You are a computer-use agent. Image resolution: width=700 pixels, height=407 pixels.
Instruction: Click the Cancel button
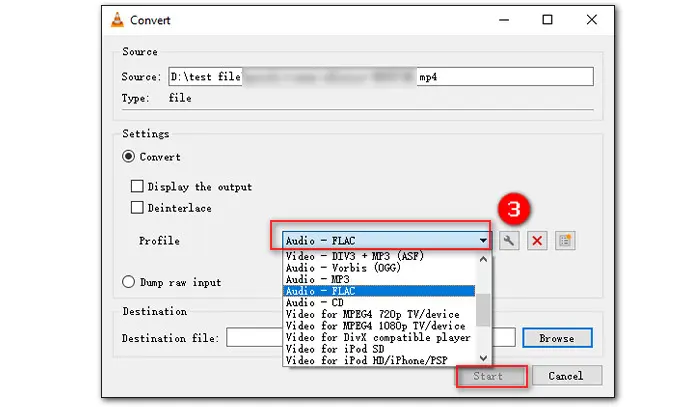click(x=567, y=376)
